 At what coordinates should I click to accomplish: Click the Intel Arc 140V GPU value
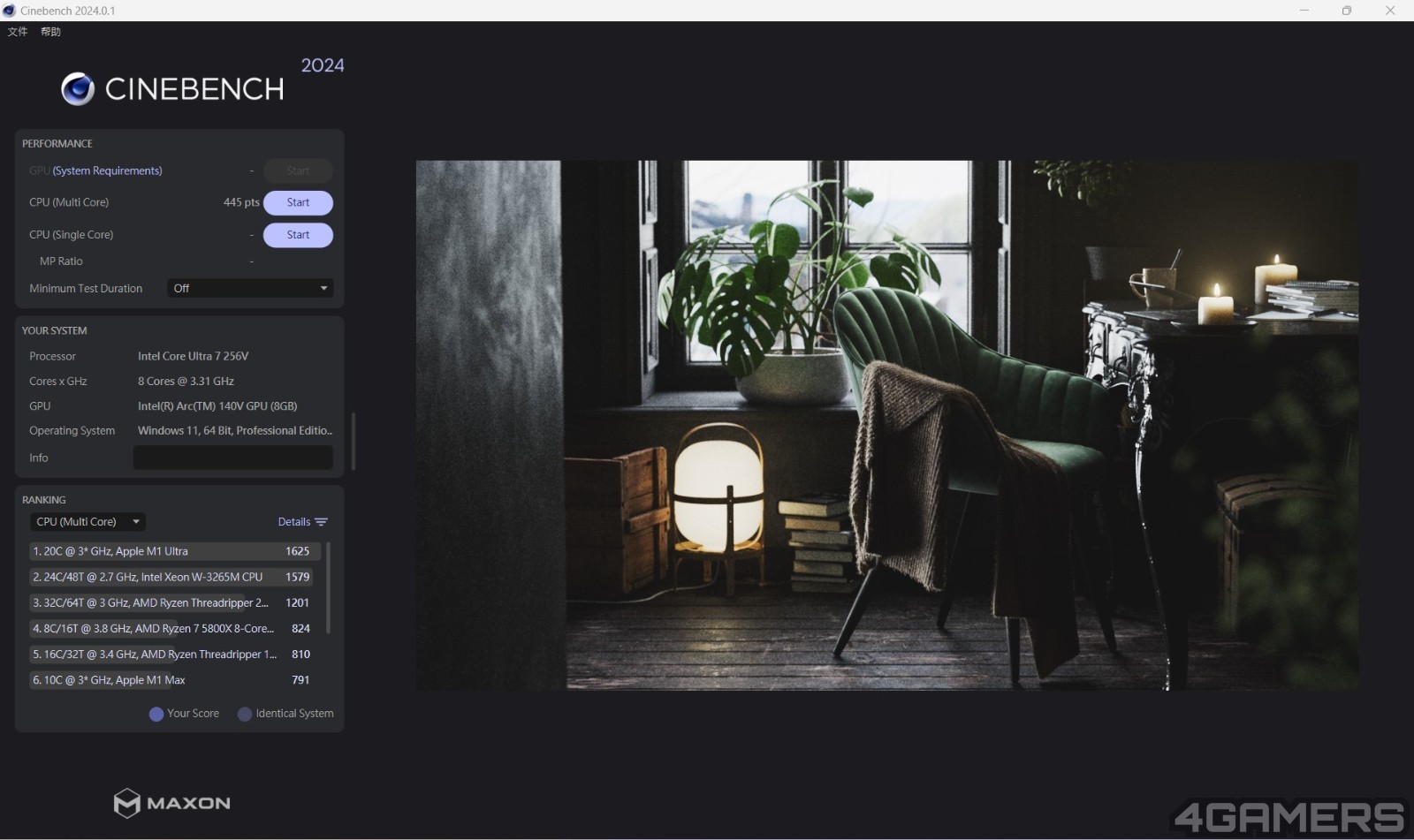pos(217,405)
